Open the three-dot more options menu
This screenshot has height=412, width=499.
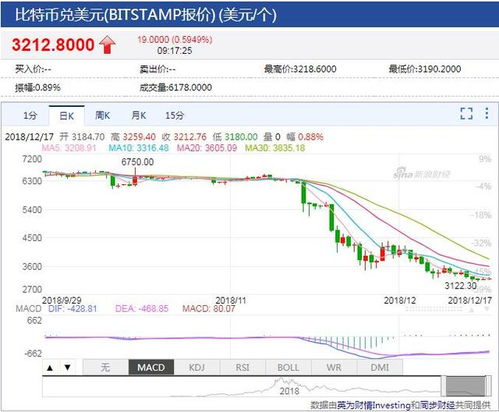(x=487, y=113)
